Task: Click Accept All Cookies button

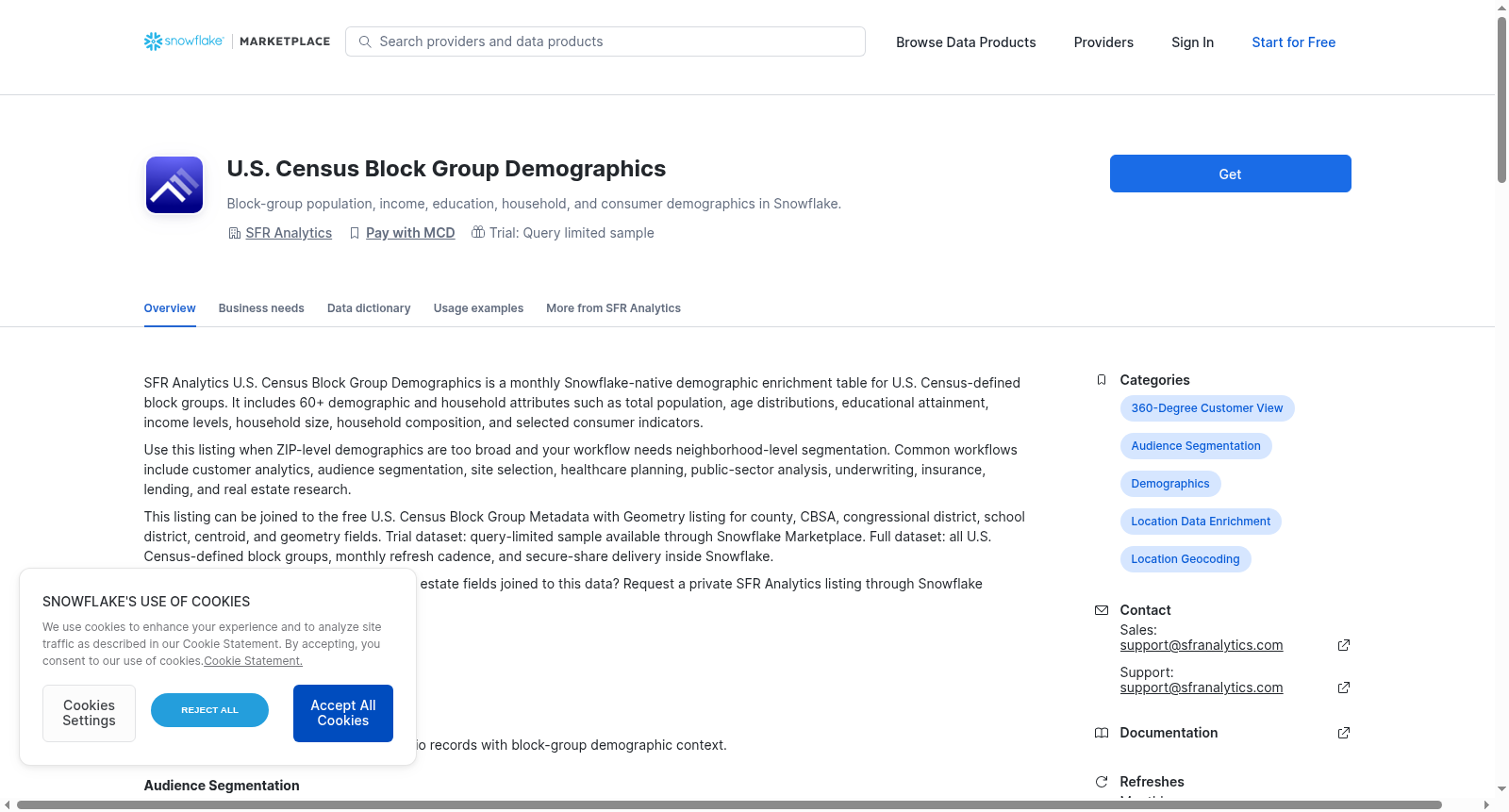Action: coord(343,713)
